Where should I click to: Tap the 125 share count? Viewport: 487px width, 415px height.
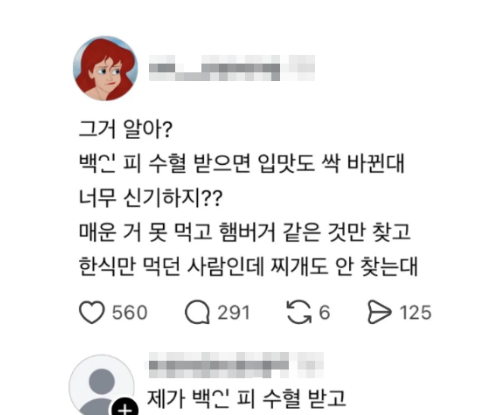coord(416,313)
